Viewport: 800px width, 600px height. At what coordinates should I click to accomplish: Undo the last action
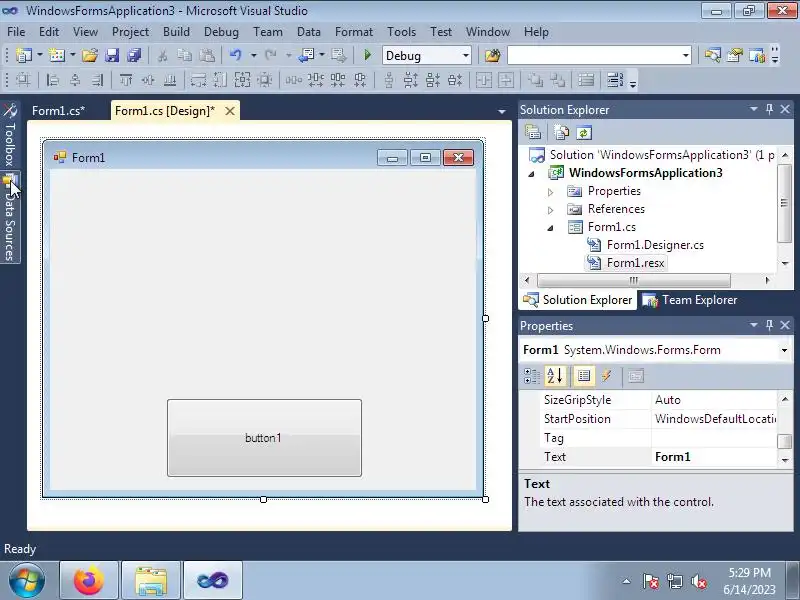(235, 55)
